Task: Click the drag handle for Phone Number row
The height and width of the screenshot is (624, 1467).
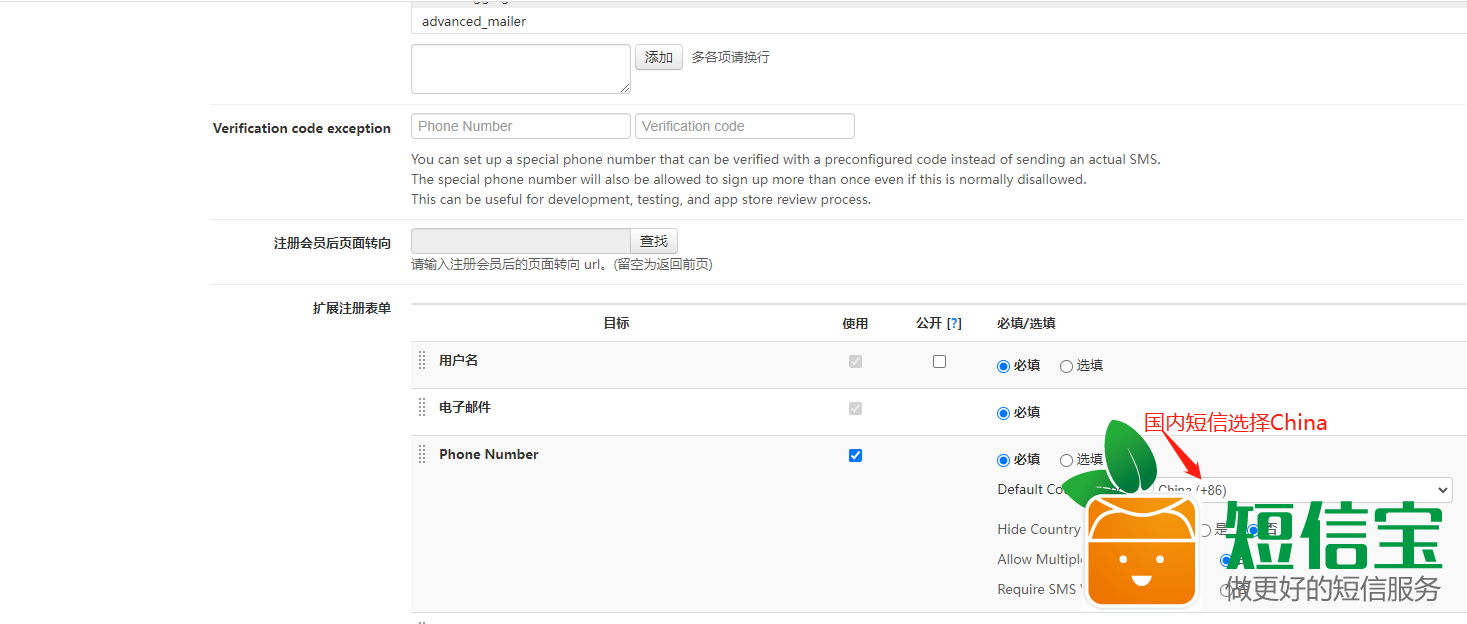Action: pyautogui.click(x=422, y=455)
